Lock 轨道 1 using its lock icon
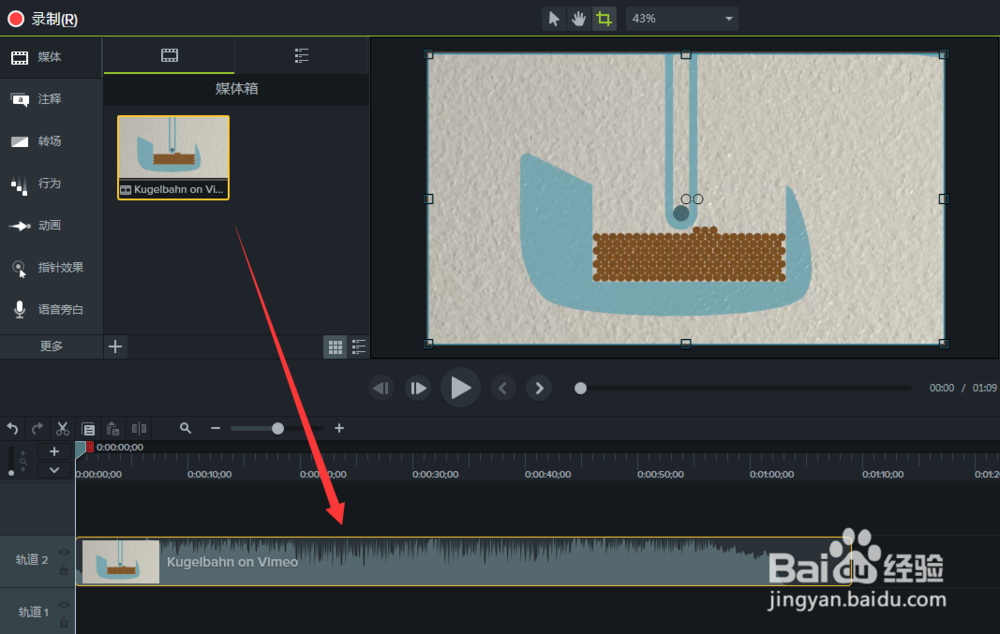This screenshot has width=1000, height=634. 64,621
